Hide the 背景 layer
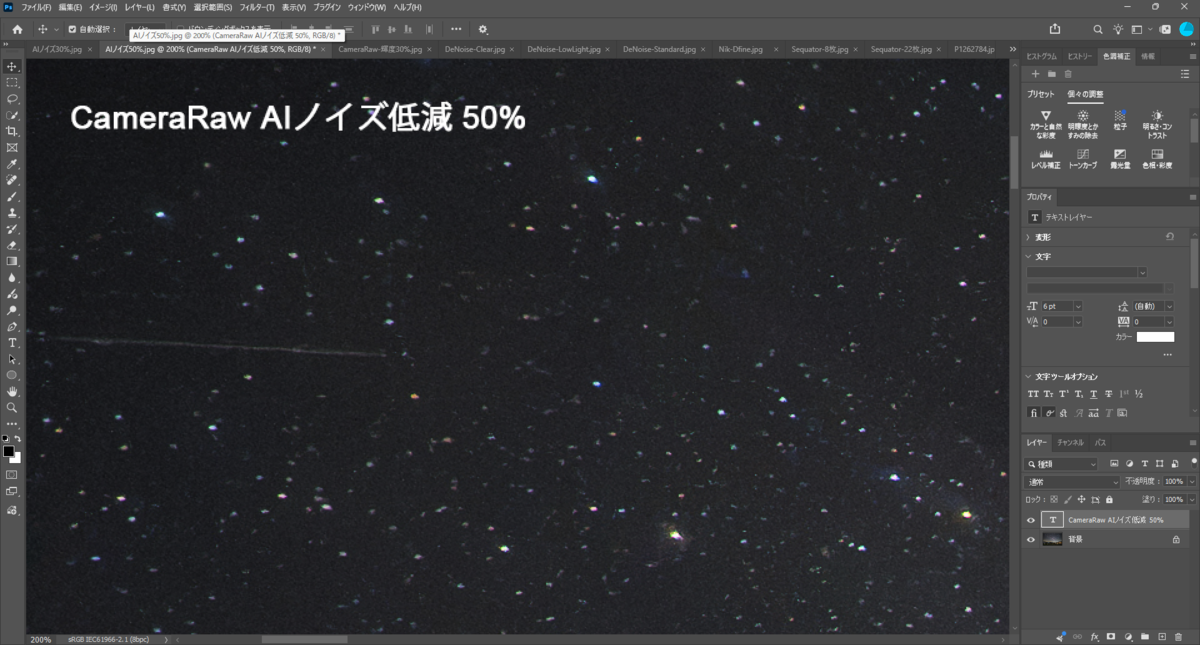This screenshot has height=645, width=1200. [x=1031, y=539]
